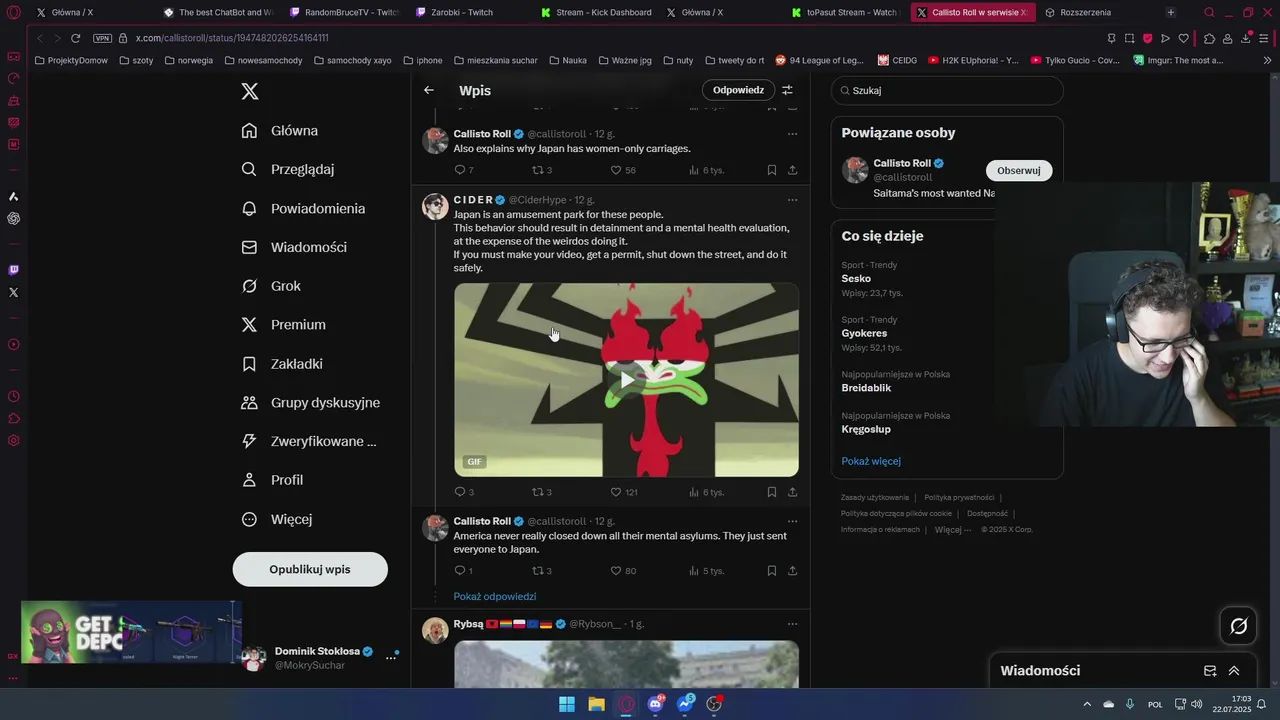Click Odpowiedz button in header
This screenshot has width=1280, height=720.
click(x=738, y=90)
